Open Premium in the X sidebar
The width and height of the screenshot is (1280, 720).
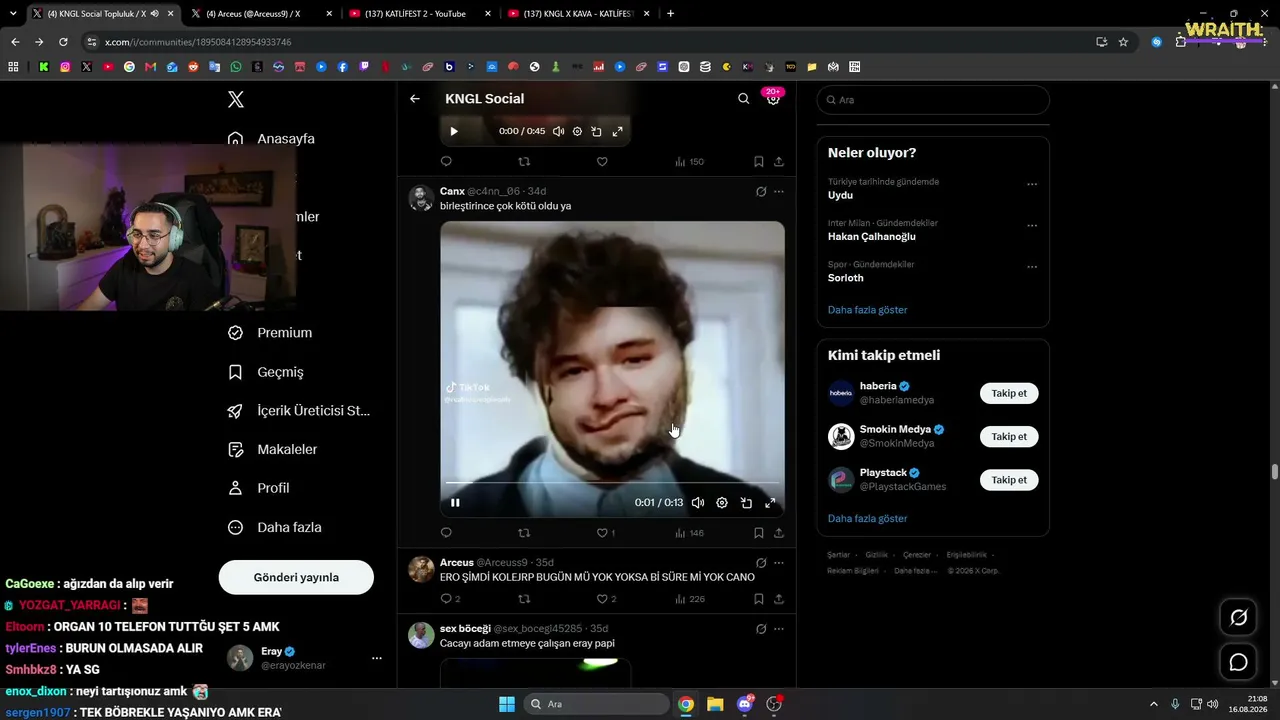(x=272, y=333)
